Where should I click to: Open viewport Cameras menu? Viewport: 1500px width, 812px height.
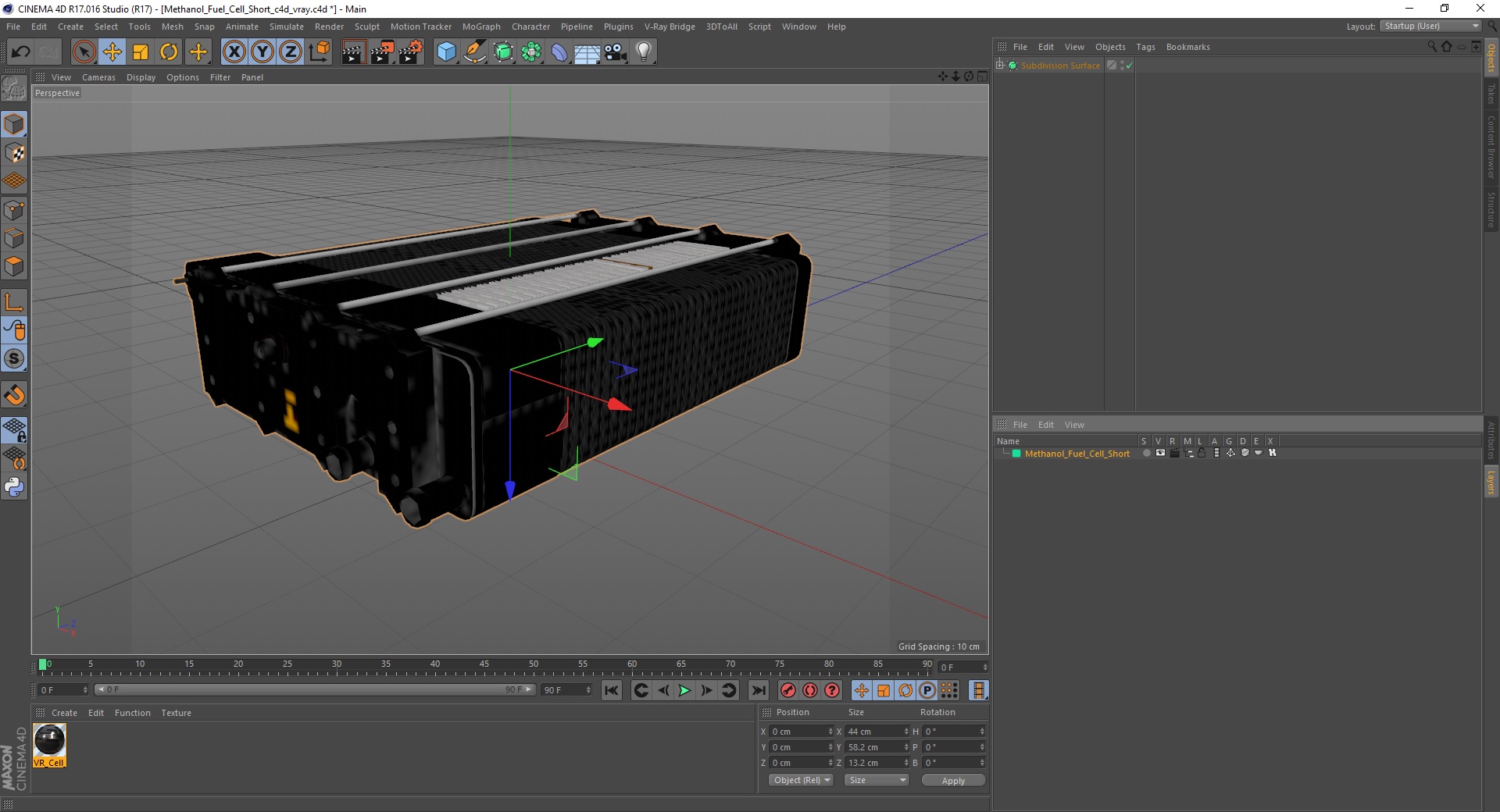pyautogui.click(x=98, y=77)
